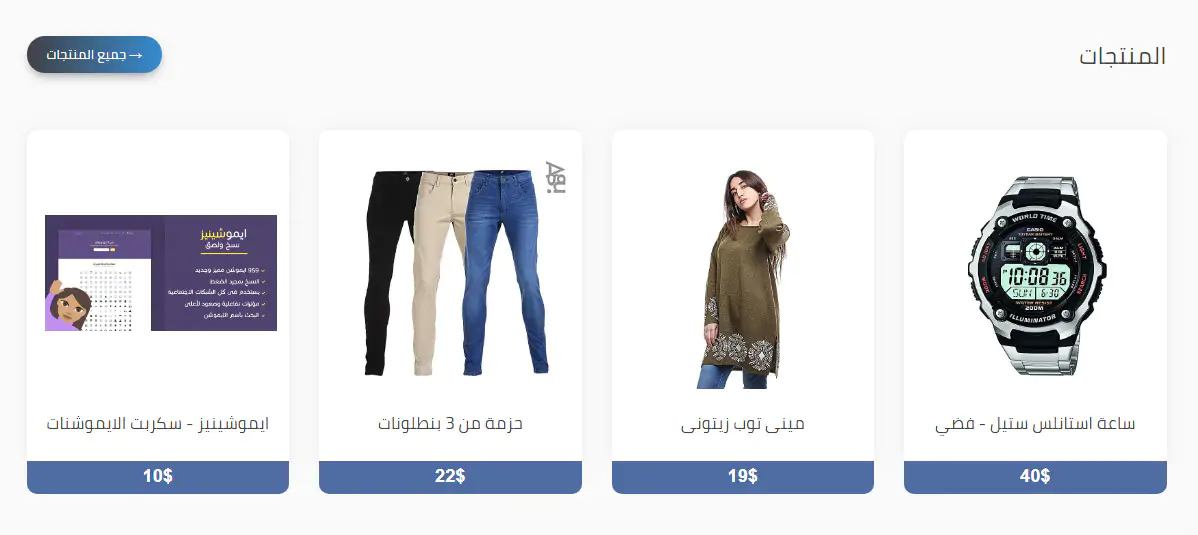1198x535 pixels.
Task: Click the blue jeans in the trousers bundle
Action: pos(504,272)
